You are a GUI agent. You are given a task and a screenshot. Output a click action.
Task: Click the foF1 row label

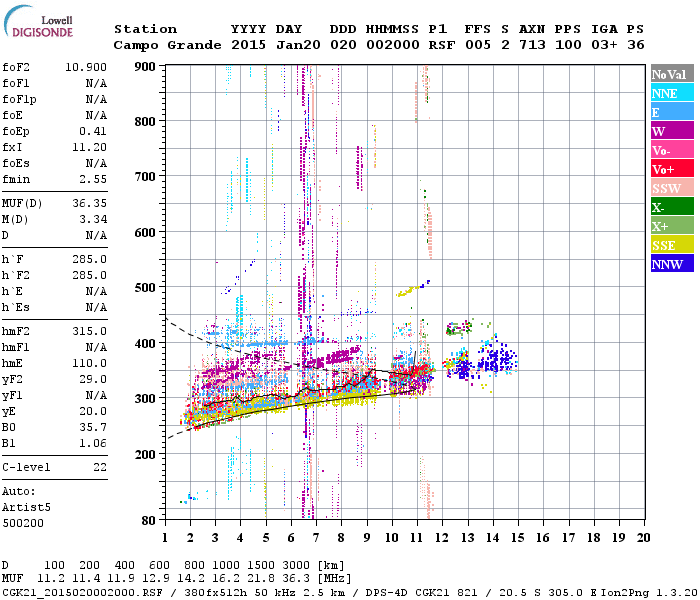16,83
